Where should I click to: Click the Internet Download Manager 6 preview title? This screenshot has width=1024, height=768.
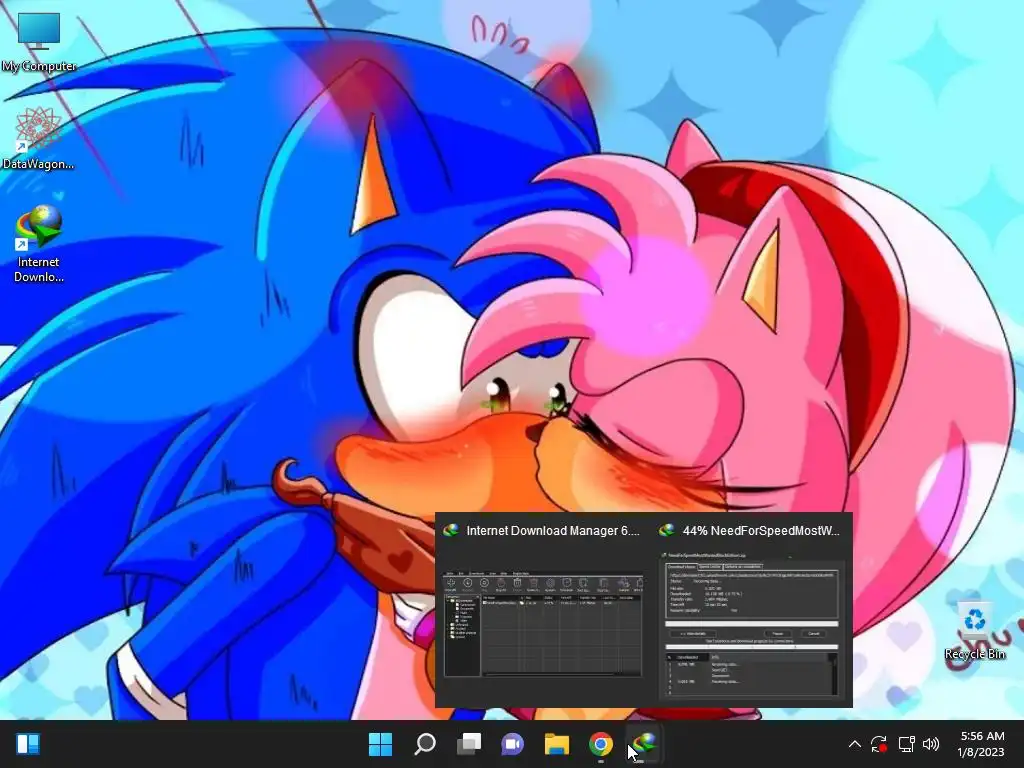click(552, 531)
